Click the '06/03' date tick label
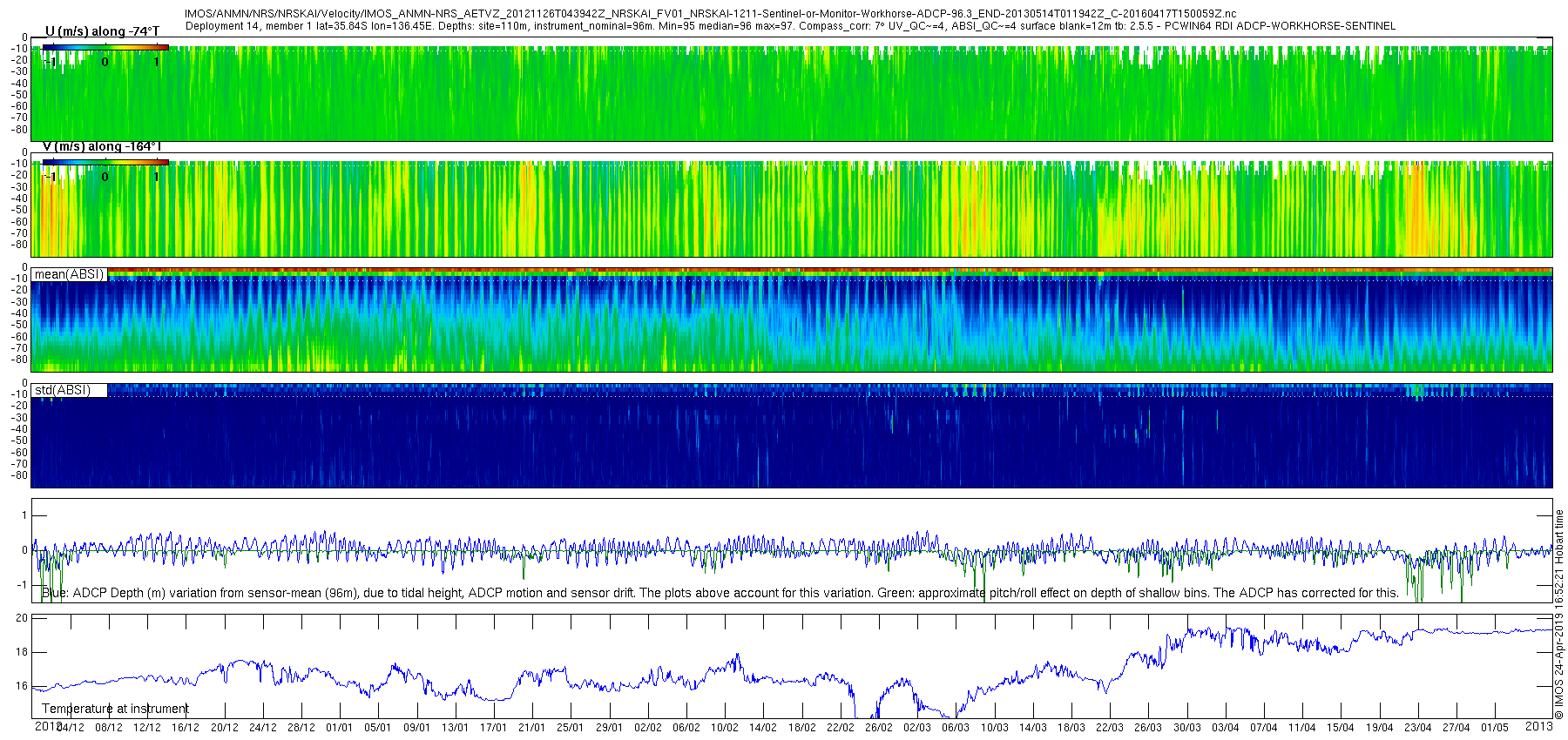Image resolution: width=1568 pixels, height=740 pixels. tap(956, 728)
